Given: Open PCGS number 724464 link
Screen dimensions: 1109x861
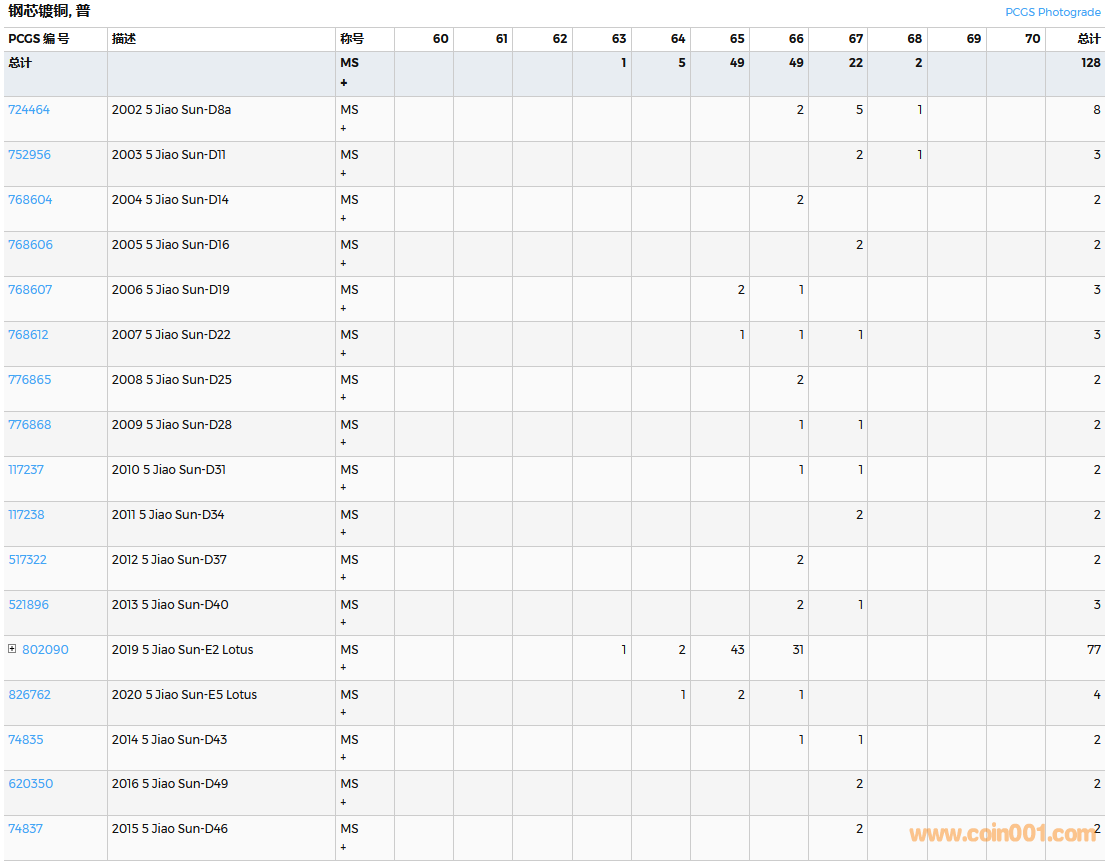Looking at the screenshot, I should [29, 110].
